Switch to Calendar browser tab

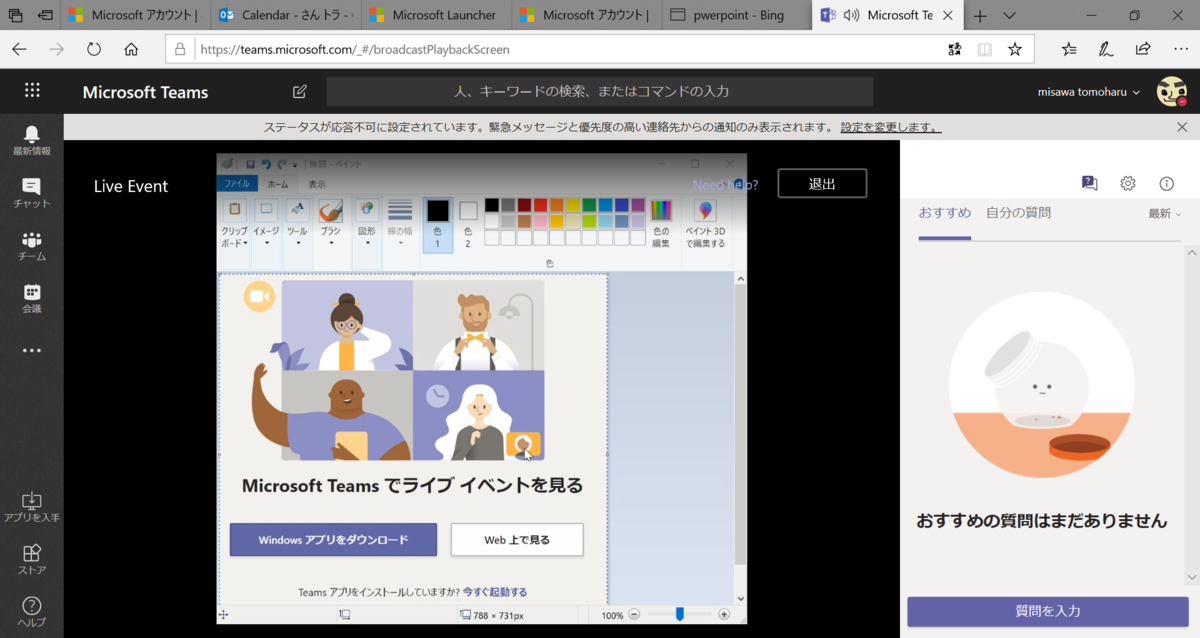(x=284, y=15)
